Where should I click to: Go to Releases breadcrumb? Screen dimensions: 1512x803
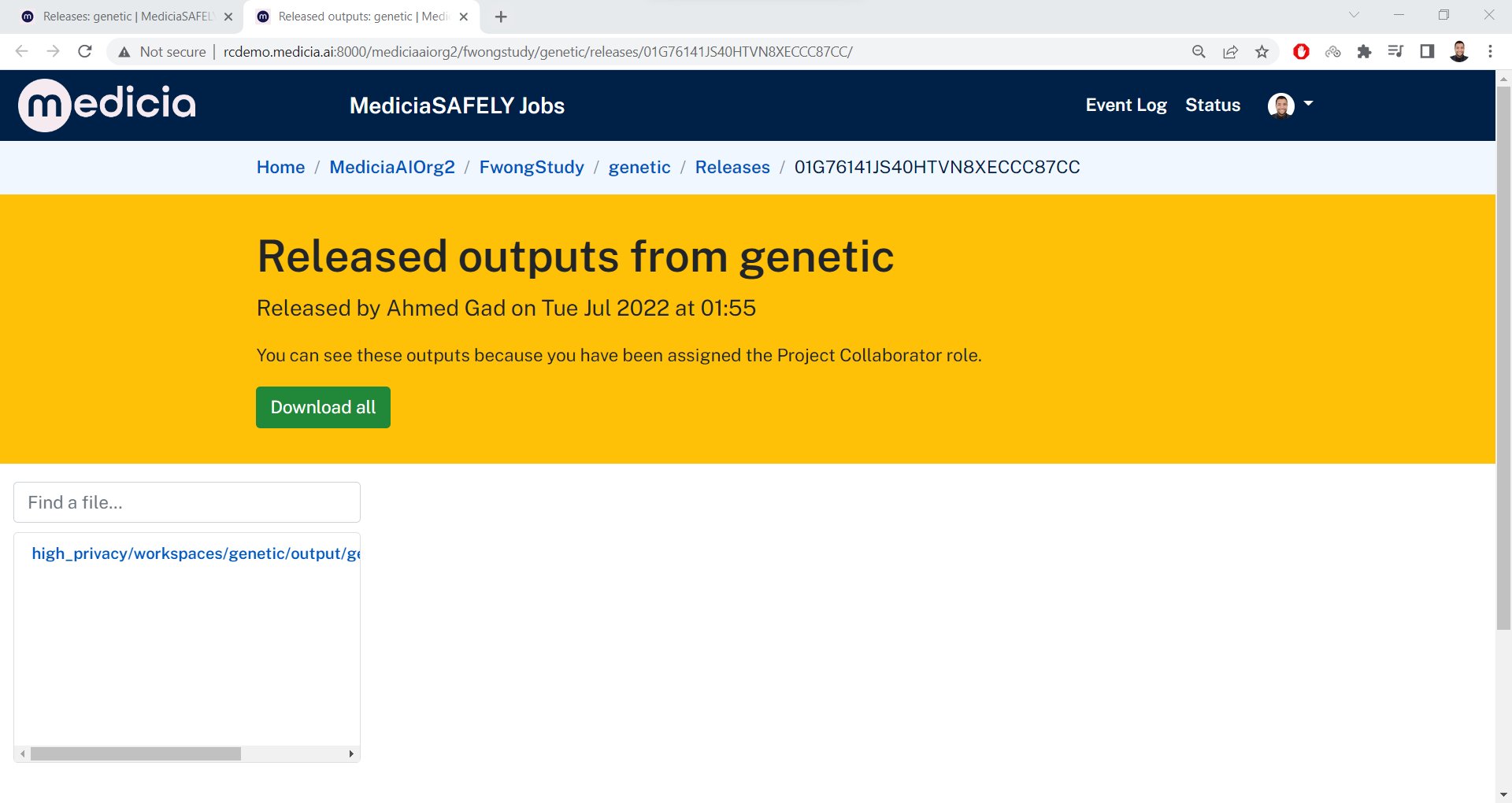coord(732,167)
